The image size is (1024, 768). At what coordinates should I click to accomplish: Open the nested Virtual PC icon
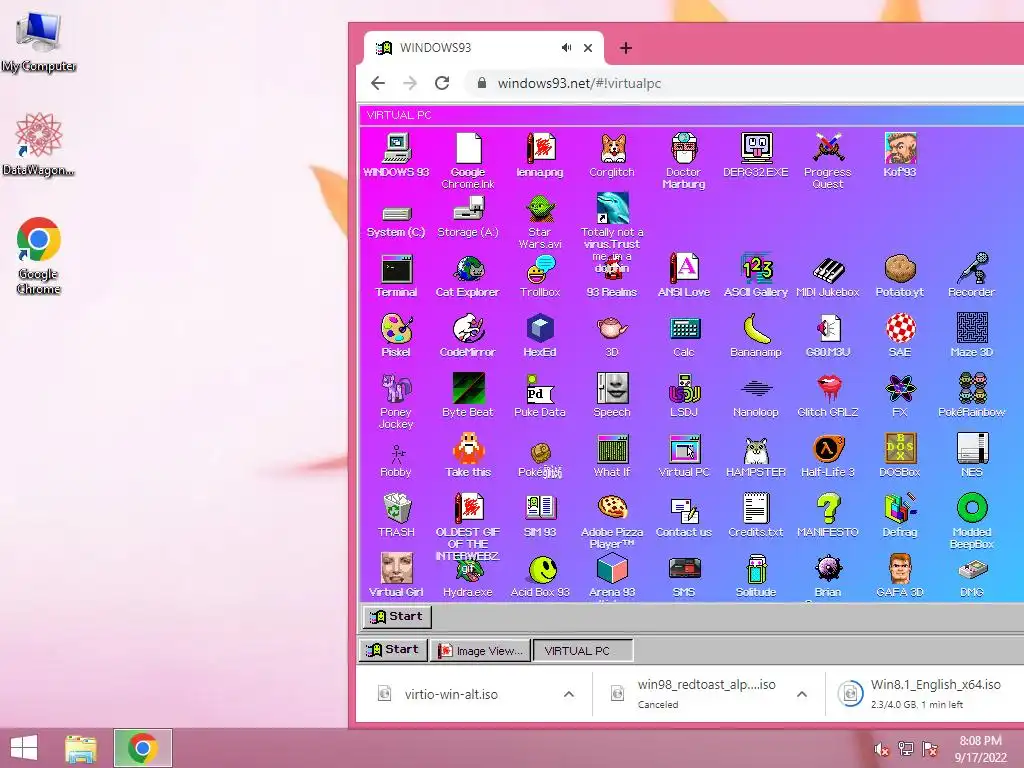pos(684,455)
